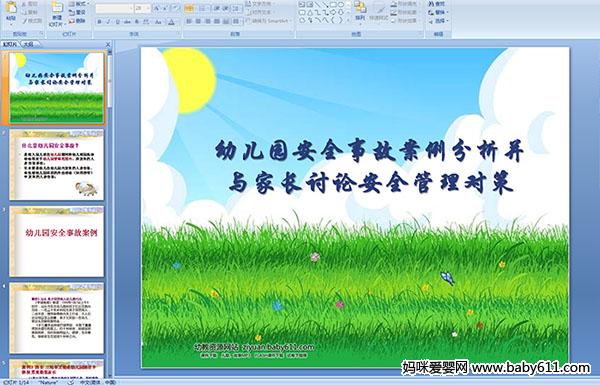Click the Arrange objects icon
This screenshot has height=385, width=600.
[x=360, y=11]
